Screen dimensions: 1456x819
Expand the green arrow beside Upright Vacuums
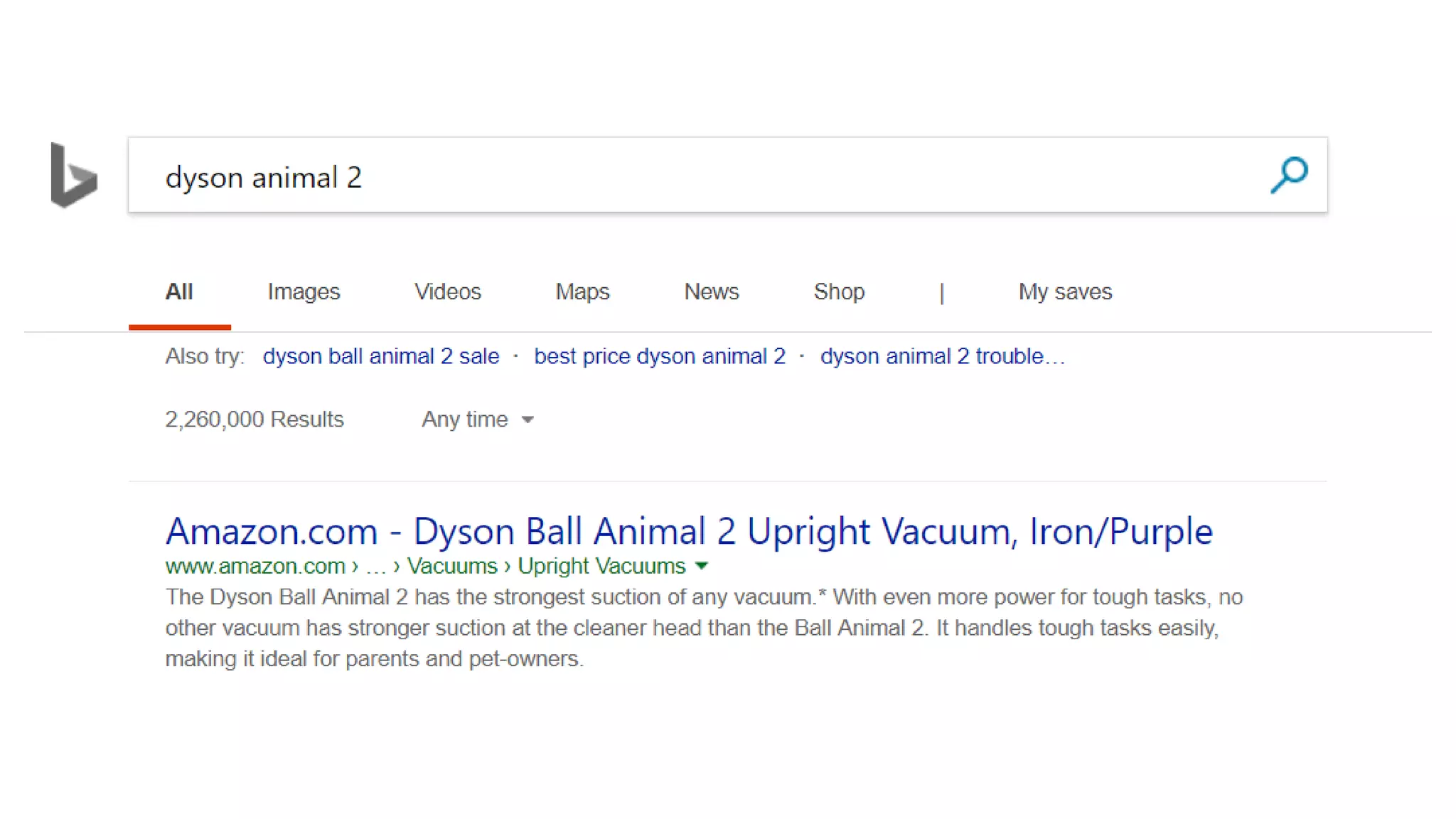coord(702,567)
